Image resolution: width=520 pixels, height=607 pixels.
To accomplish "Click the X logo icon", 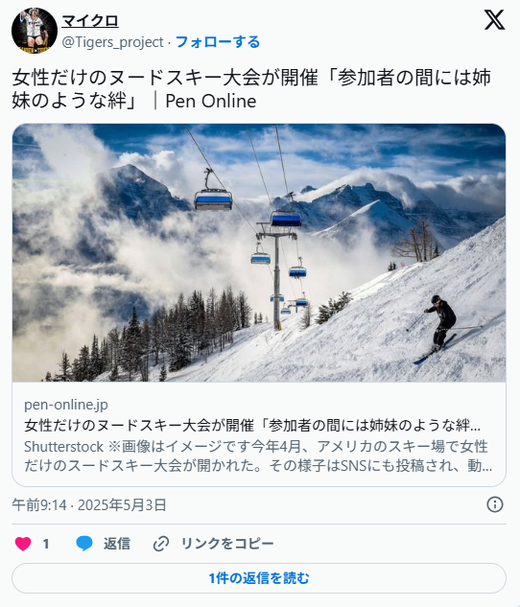I will pyautogui.click(x=494, y=20).
